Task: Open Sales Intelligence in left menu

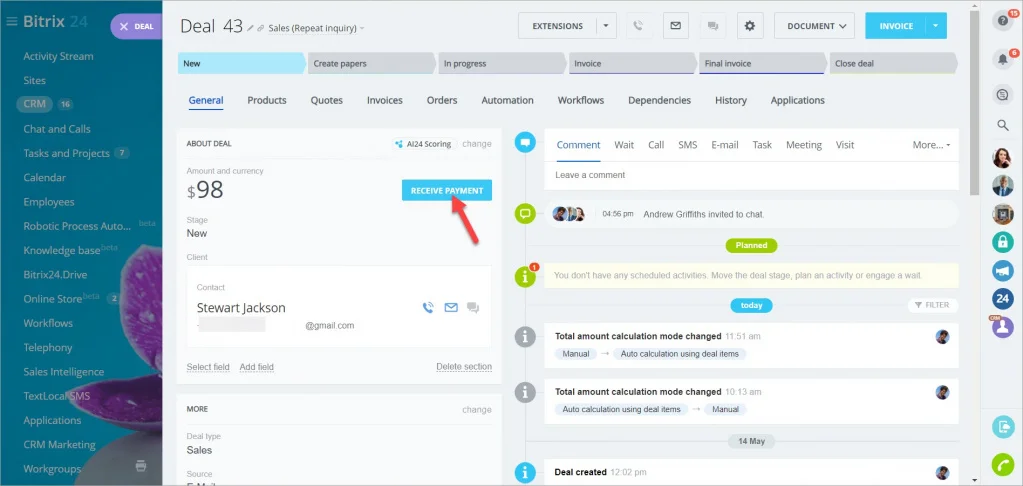Action: [64, 372]
